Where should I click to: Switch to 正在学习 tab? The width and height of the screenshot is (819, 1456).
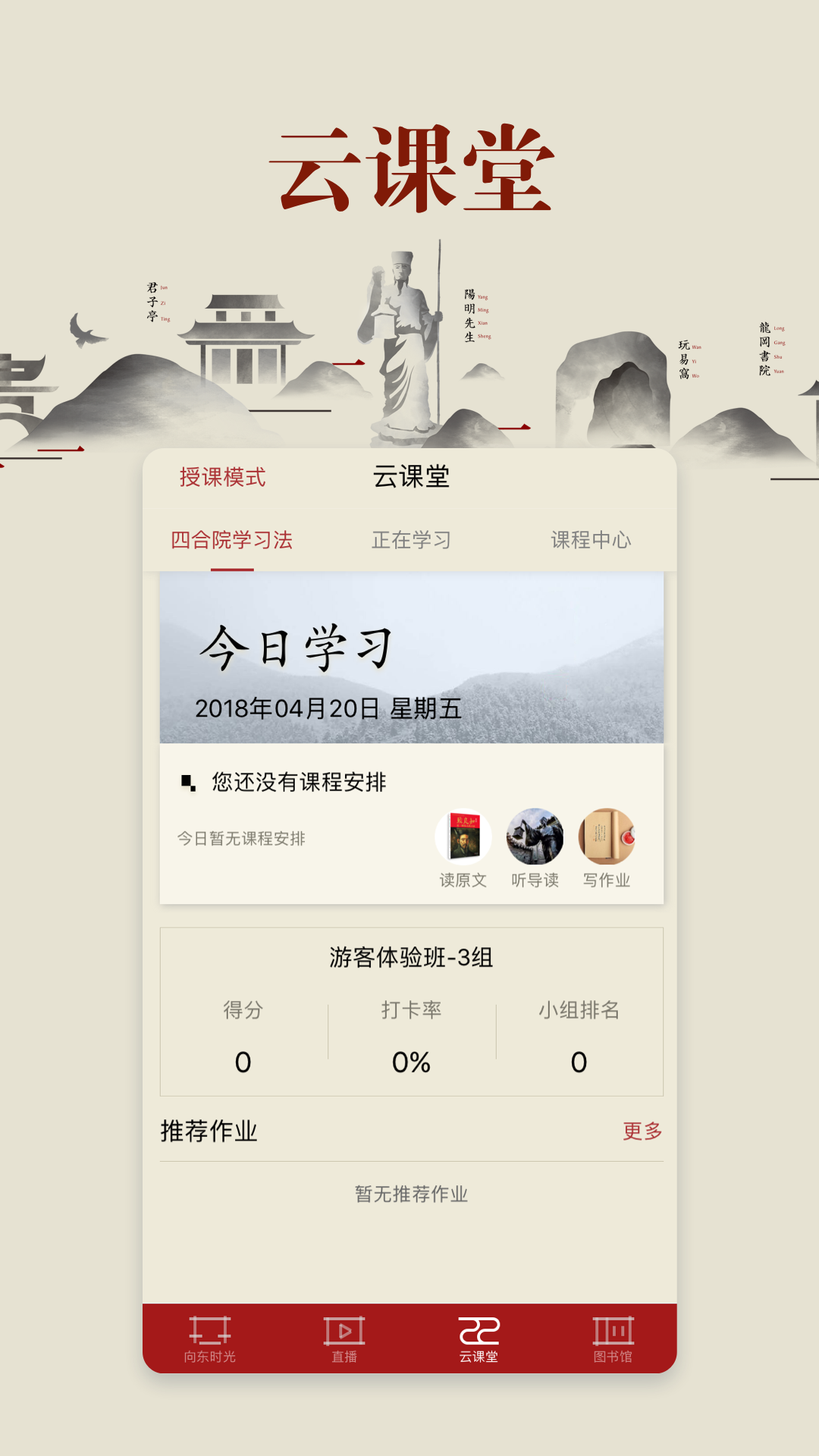click(411, 540)
